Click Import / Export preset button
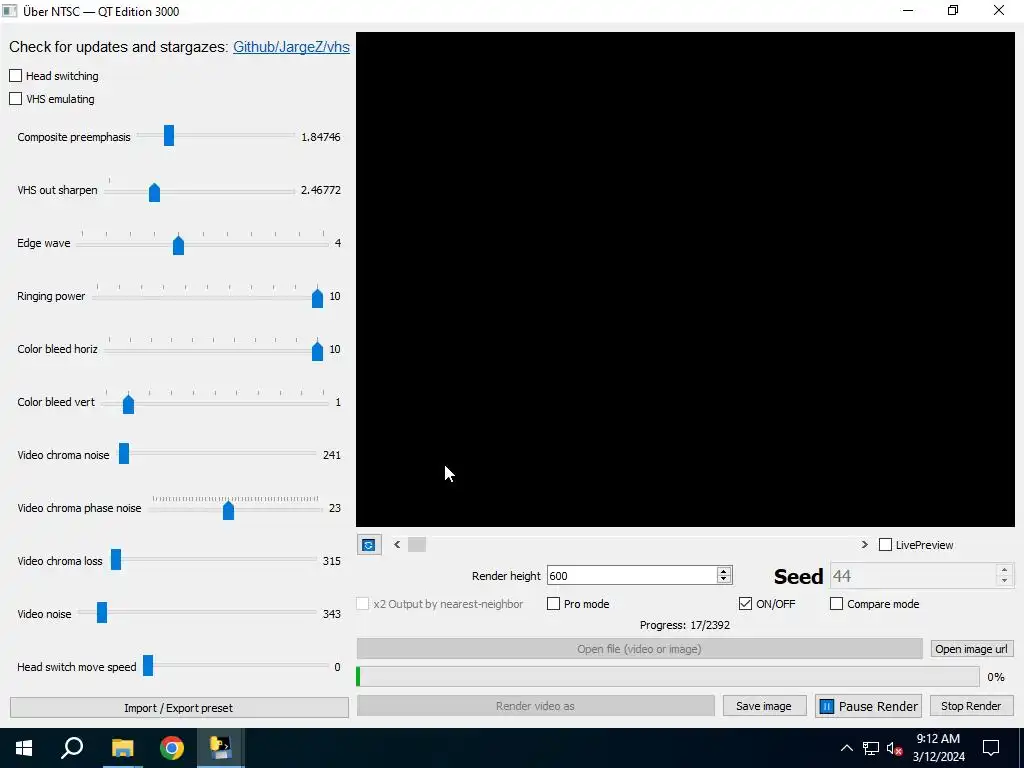1024x768 pixels. tap(179, 708)
